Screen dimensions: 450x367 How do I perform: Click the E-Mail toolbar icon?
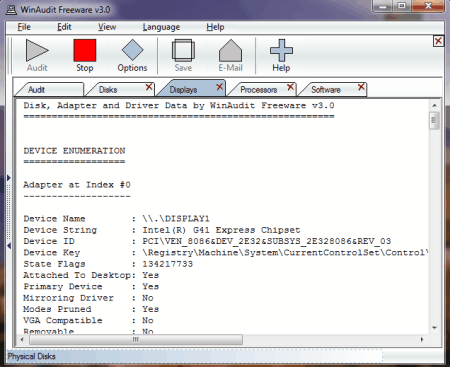[230, 55]
